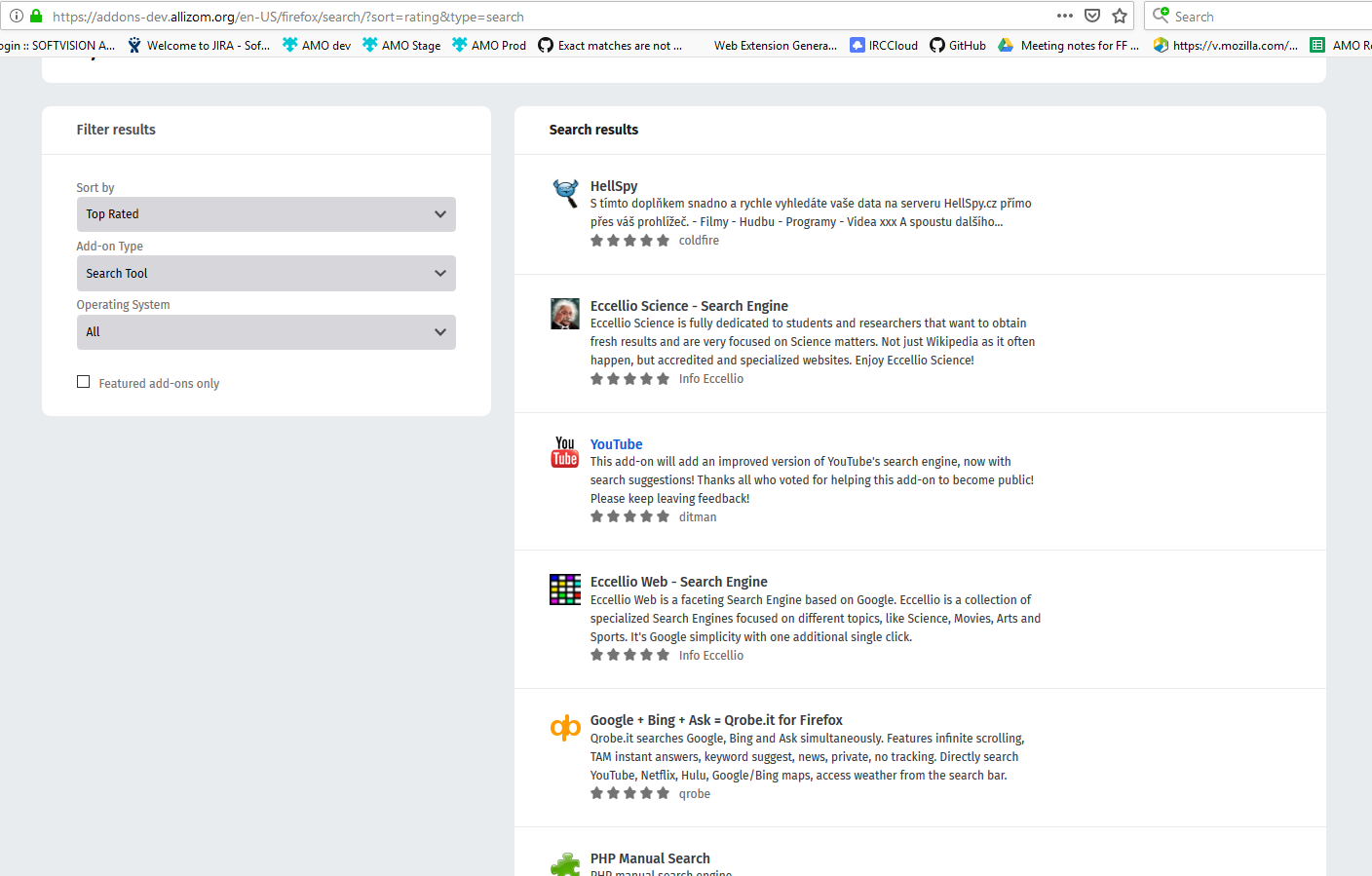
Task: Click the Qrobe.it star rating
Action: click(x=629, y=794)
